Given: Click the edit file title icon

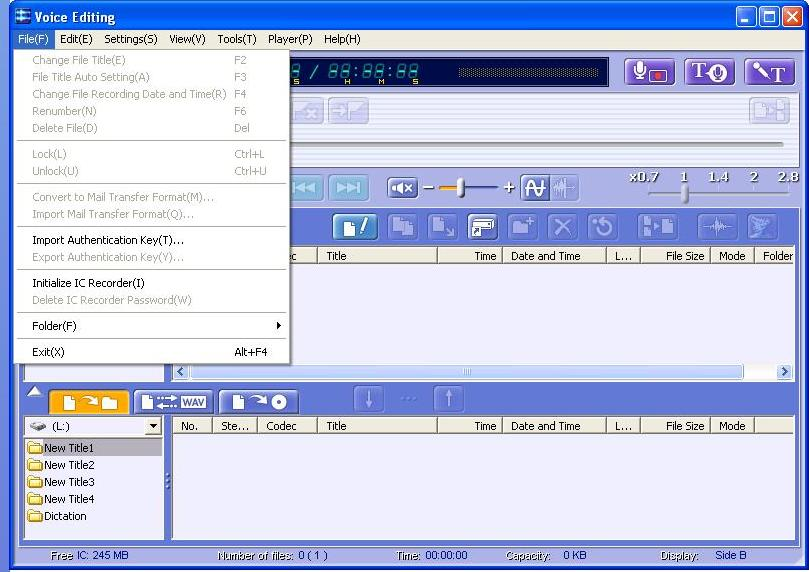Looking at the screenshot, I should (355, 227).
